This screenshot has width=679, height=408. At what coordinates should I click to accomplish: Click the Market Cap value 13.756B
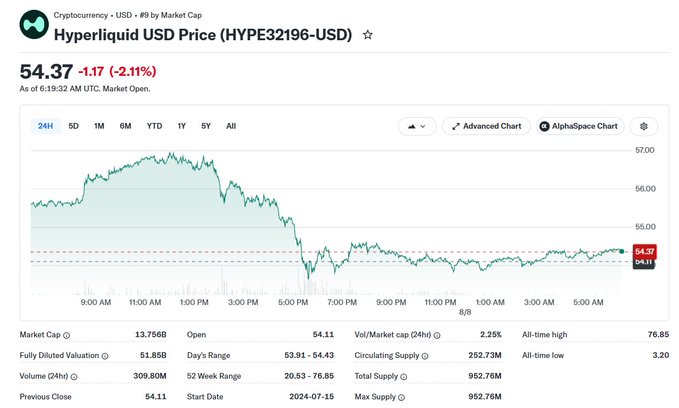point(151,335)
